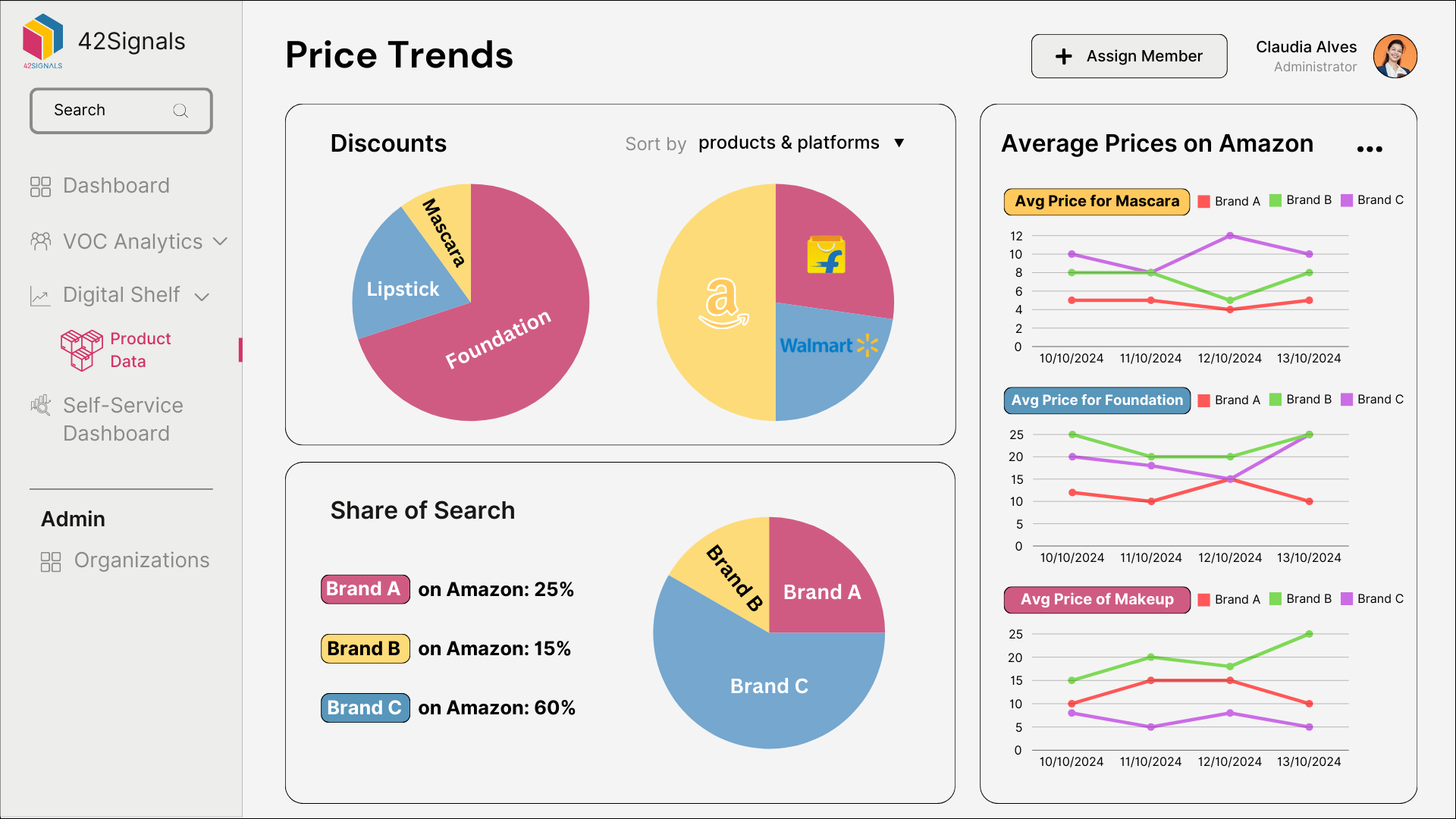Click the search magnifier icon
The height and width of the screenshot is (819, 1456).
tap(180, 110)
